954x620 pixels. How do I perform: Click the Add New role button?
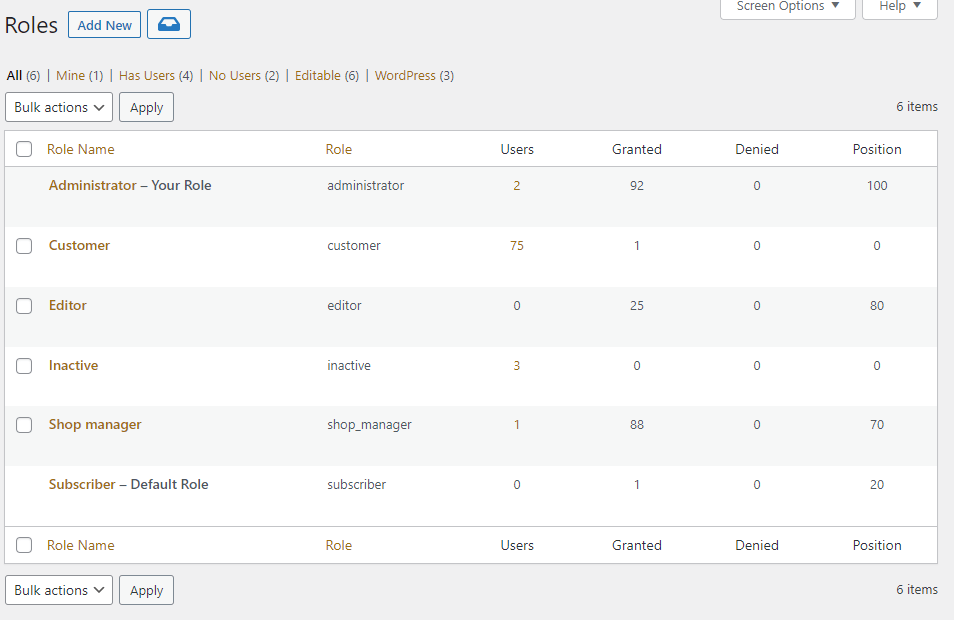tap(105, 25)
